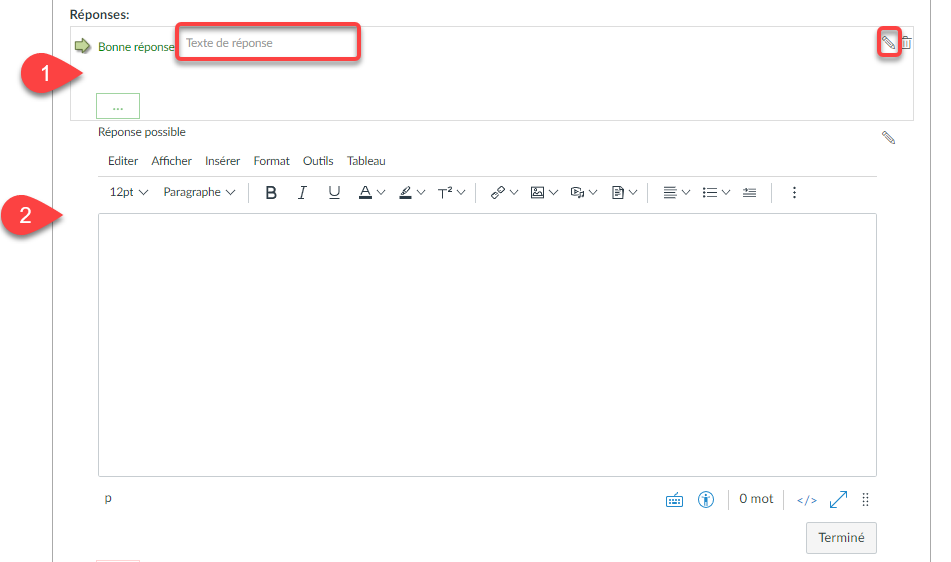
Task: Click the insert image icon
Action: pos(537,192)
